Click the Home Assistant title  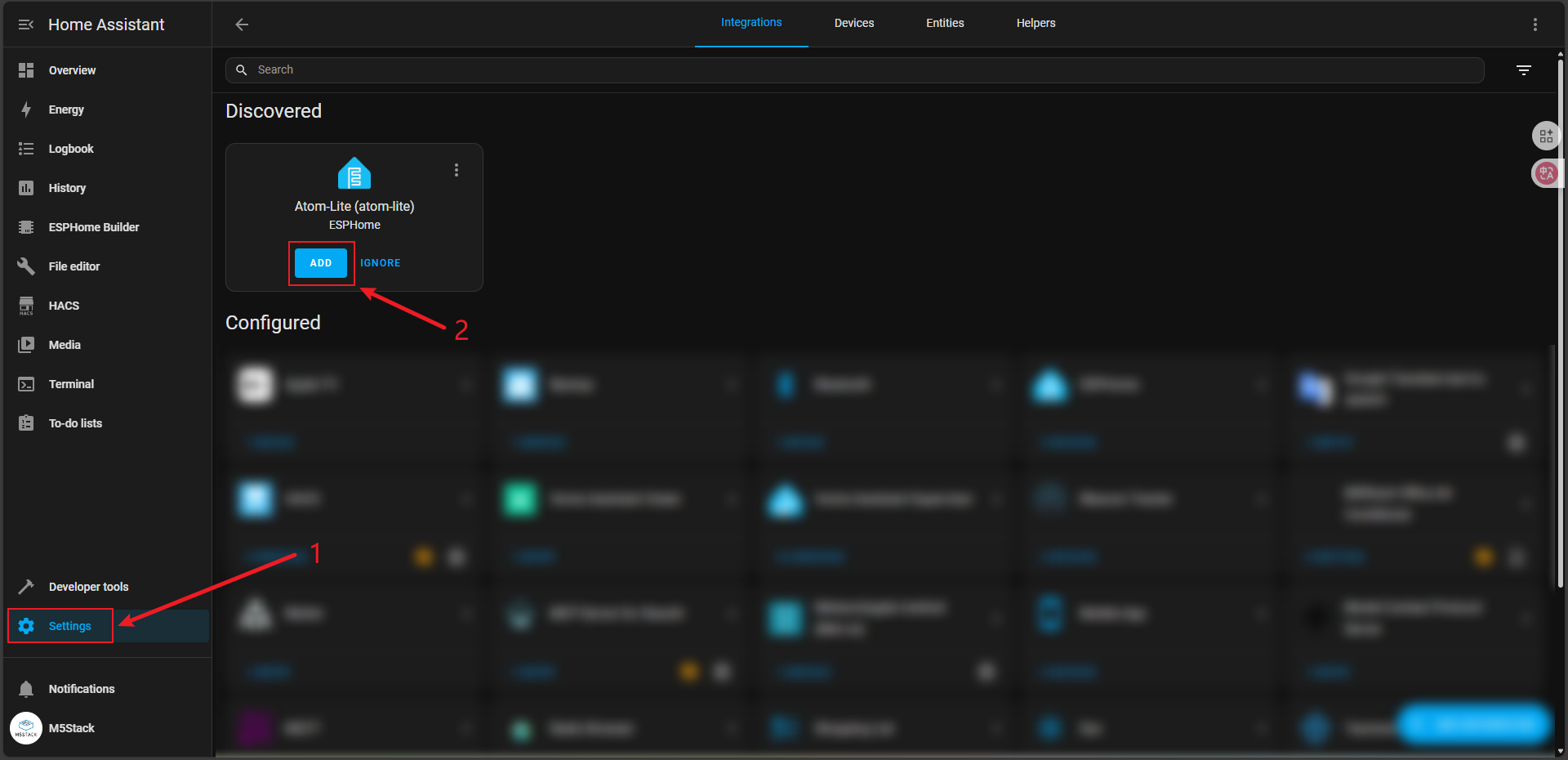pyautogui.click(x=106, y=25)
